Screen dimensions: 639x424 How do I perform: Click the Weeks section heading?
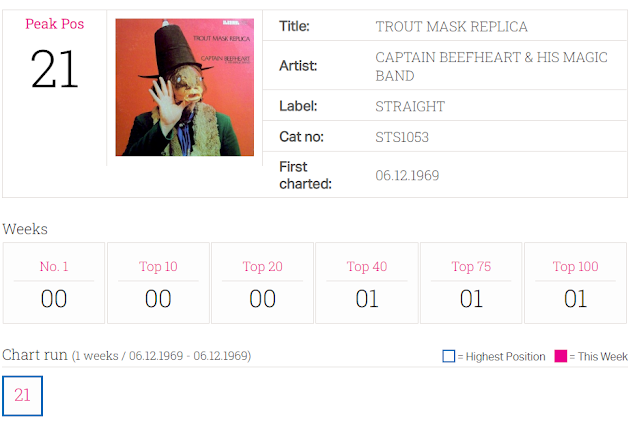click(25, 229)
